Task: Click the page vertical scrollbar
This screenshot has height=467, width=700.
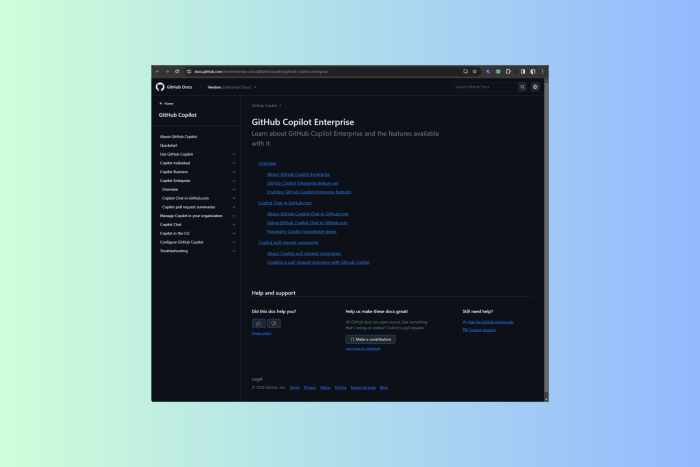Action: [546, 240]
